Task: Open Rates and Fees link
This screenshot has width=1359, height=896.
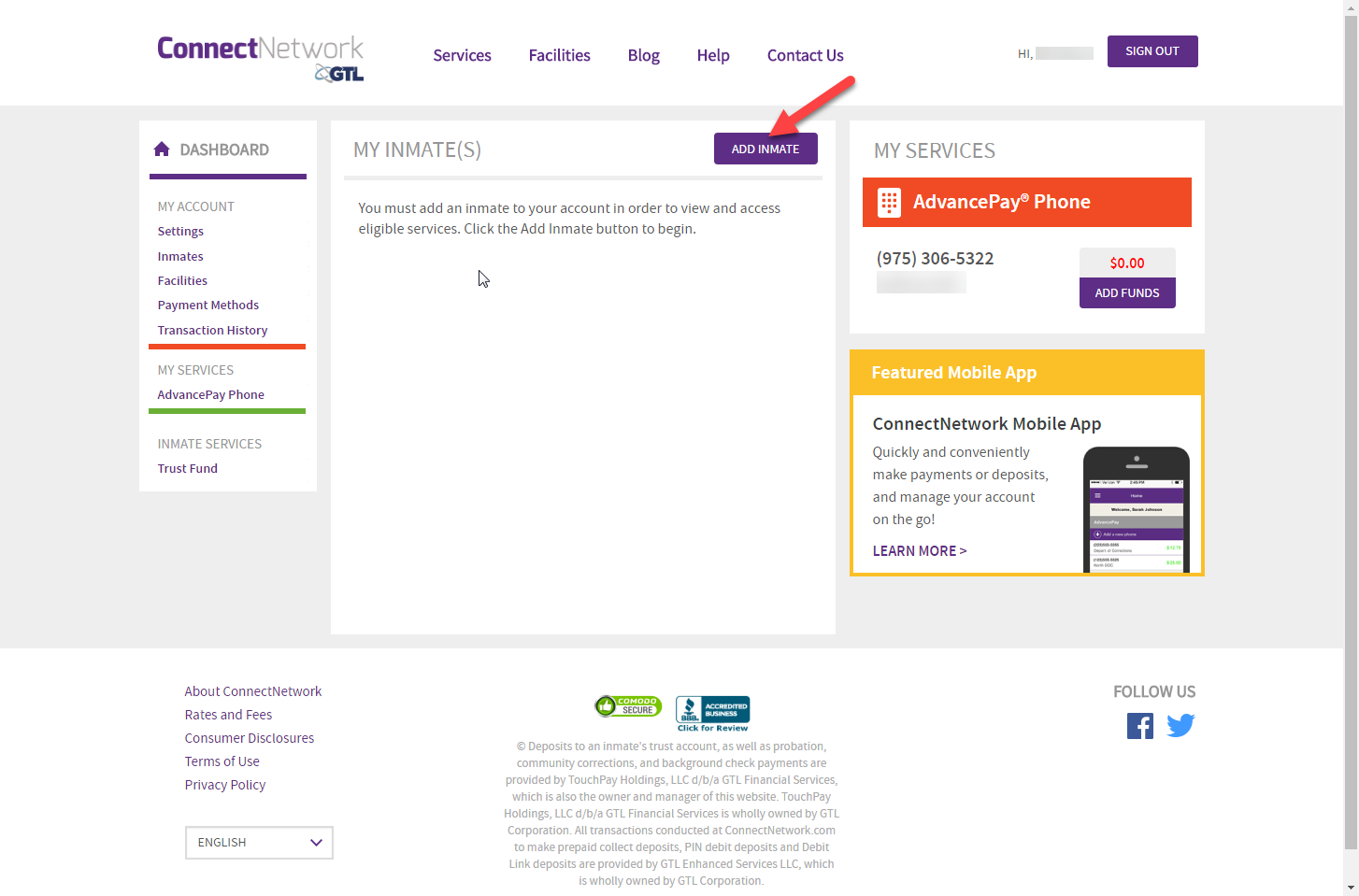Action: [228, 715]
